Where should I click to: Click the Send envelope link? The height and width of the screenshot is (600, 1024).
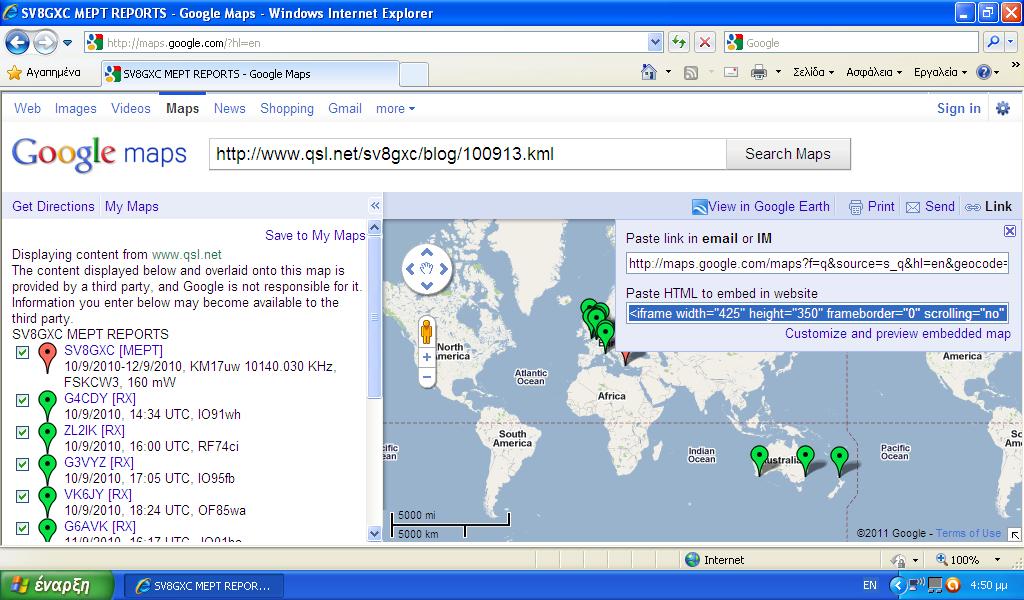pyautogui.click(x=931, y=206)
